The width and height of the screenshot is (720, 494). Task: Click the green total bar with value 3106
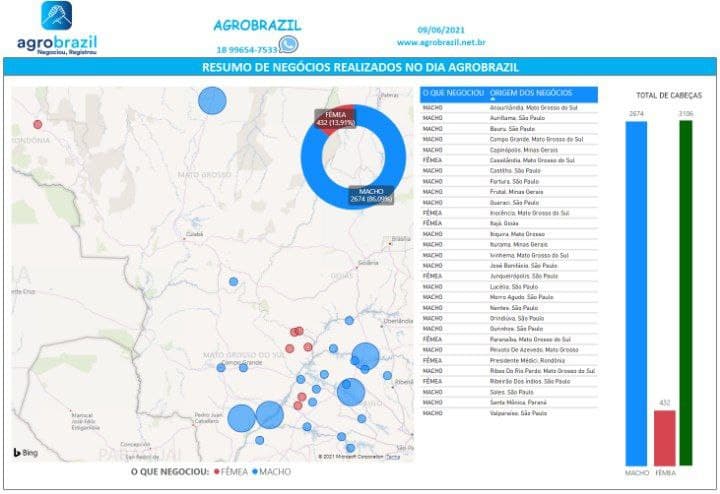pos(686,293)
